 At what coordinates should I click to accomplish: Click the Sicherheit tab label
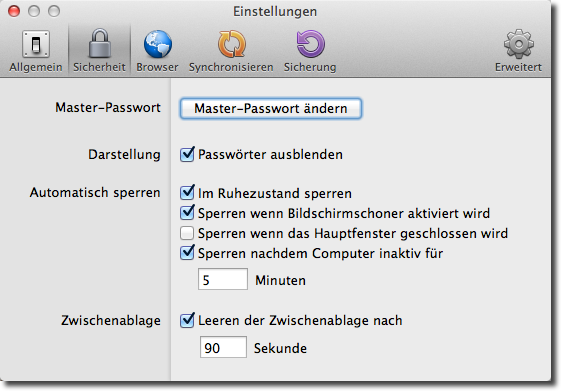coord(99,67)
